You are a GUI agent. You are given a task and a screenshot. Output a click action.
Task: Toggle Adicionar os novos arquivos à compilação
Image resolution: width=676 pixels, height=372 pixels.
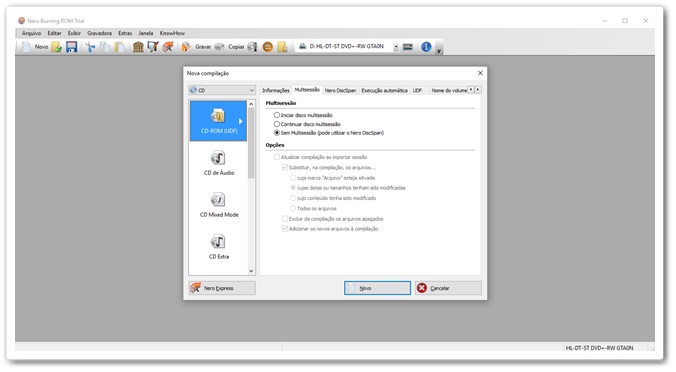285,229
